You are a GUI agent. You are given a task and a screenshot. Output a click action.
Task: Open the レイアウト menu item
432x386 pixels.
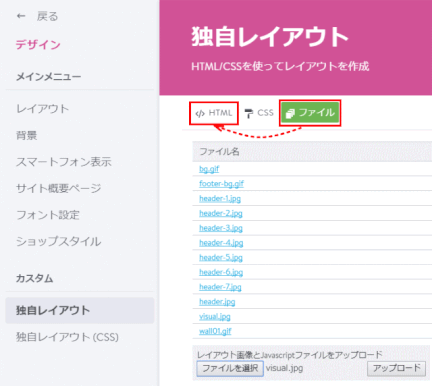(x=43, y=109)
